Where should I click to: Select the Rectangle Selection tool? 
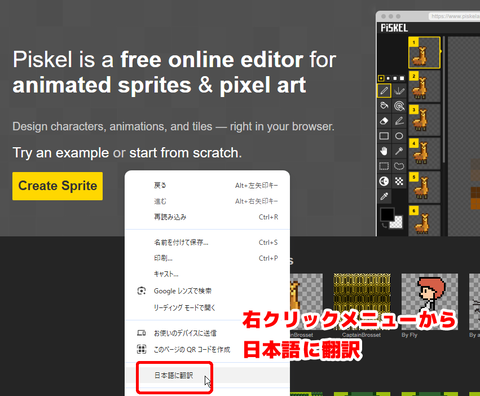(x=384, y=166)
